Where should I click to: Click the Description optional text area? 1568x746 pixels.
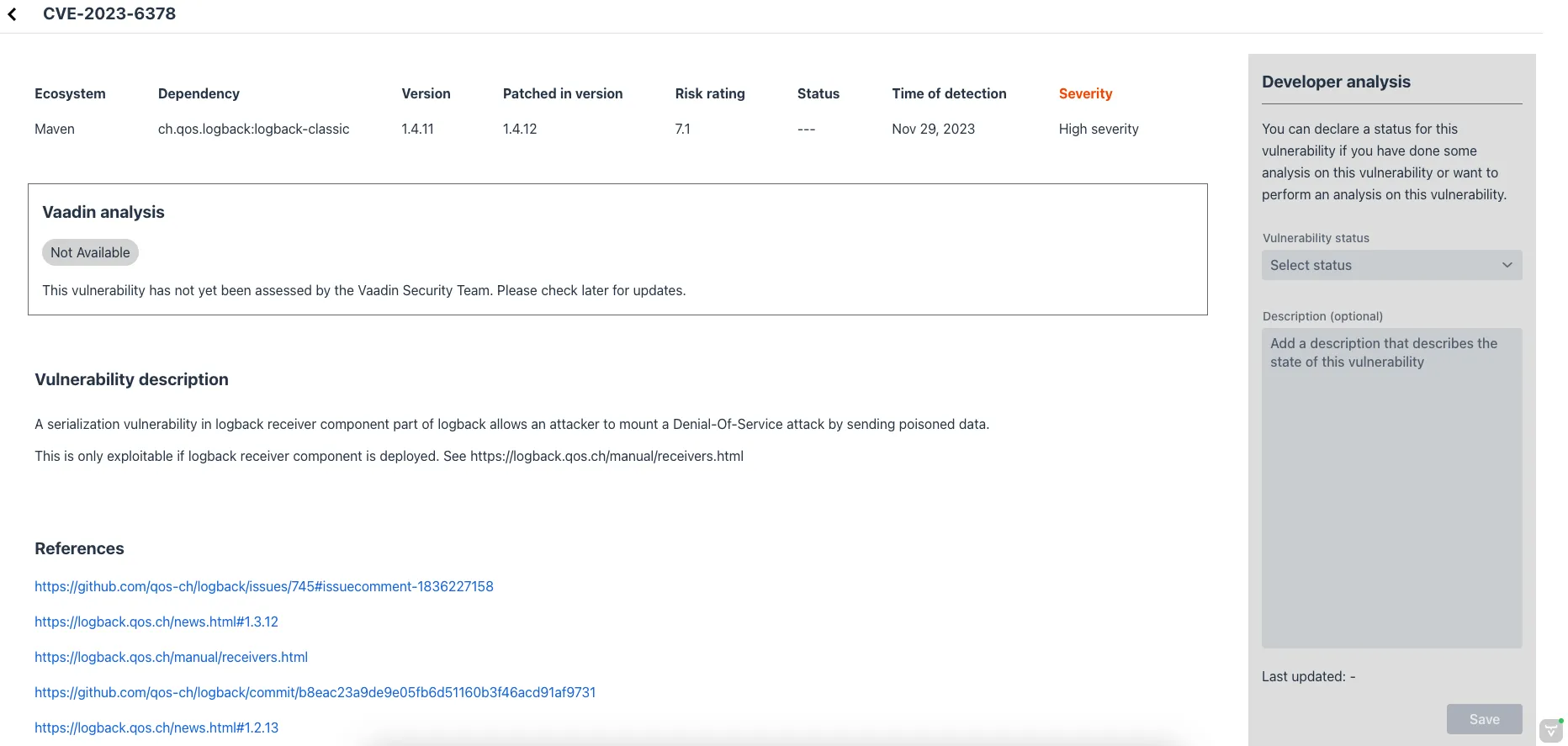point(1391,488)
